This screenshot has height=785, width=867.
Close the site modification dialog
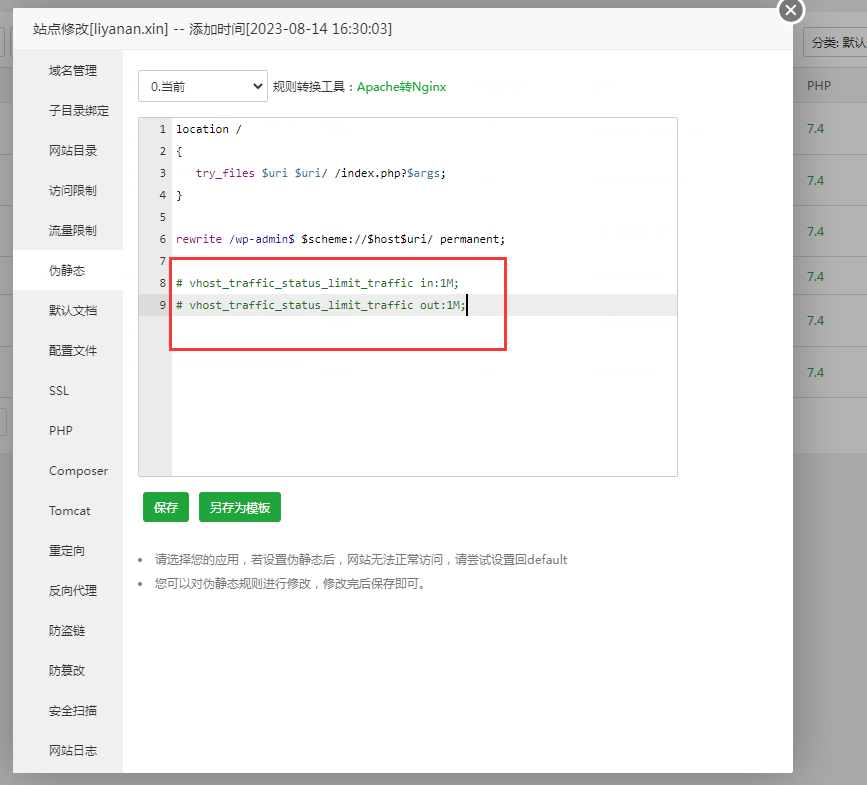coord(791,11)
